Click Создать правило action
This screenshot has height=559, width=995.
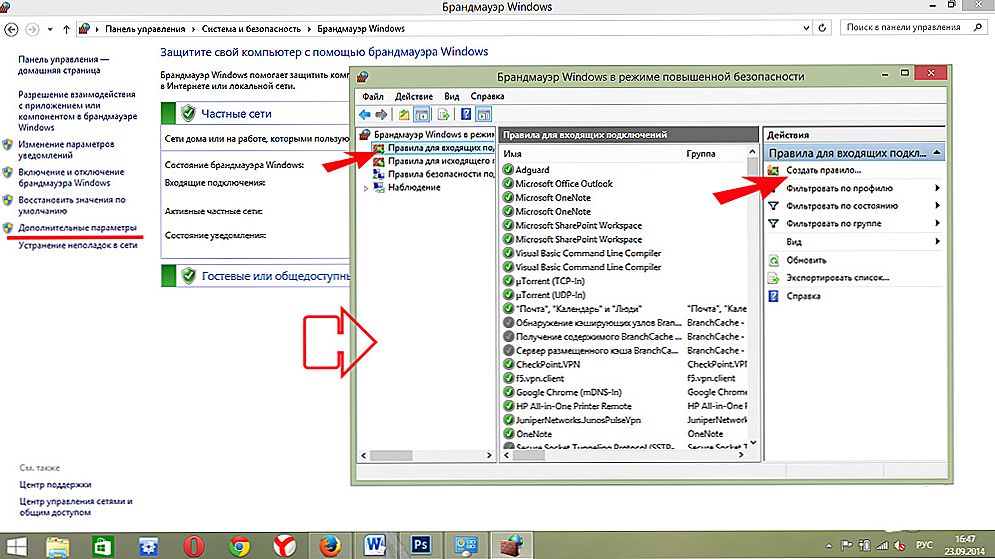(x=823, y=170)
